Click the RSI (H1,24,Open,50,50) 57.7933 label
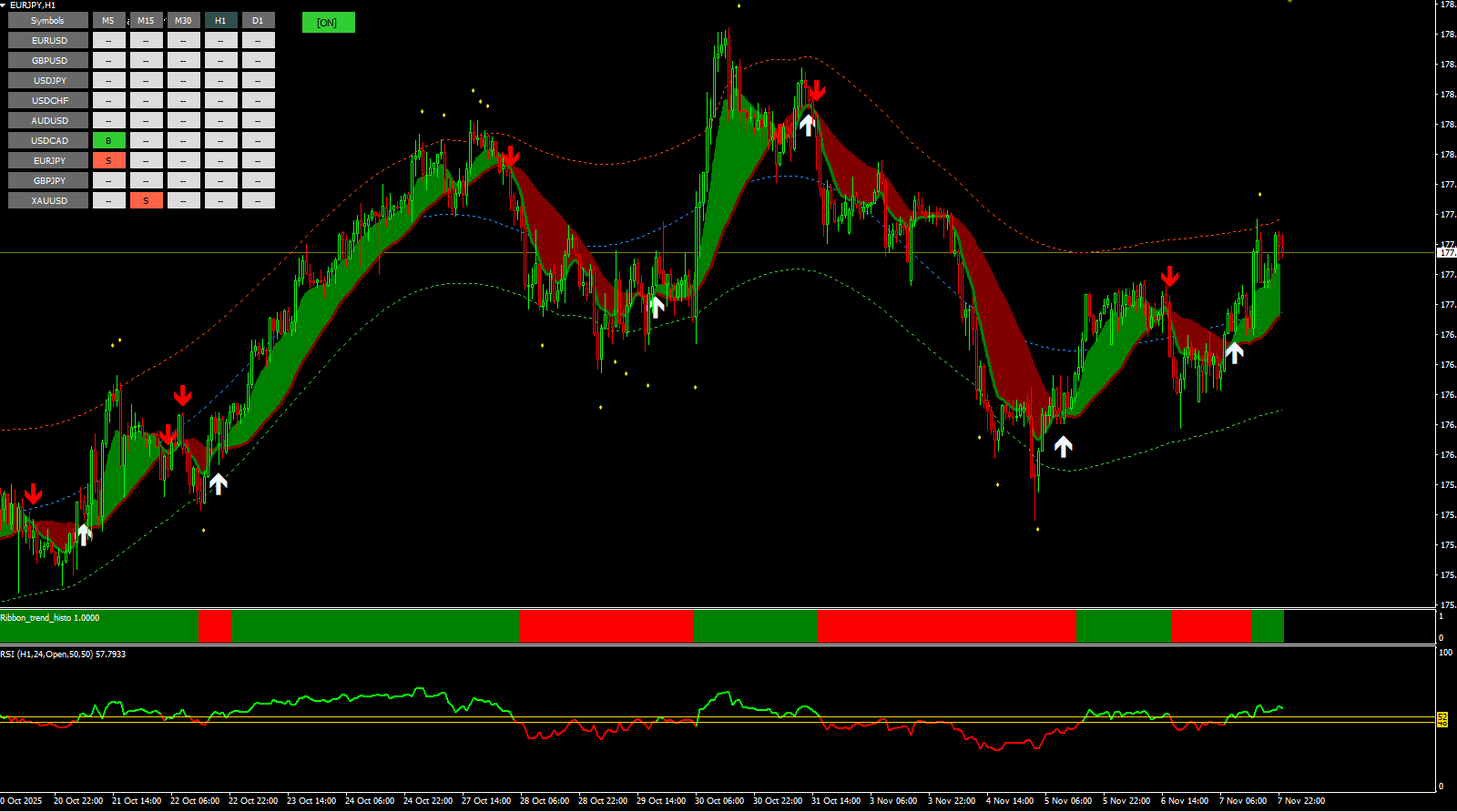The height and width of the screenshot is (812, 1457). click(63, 655)
